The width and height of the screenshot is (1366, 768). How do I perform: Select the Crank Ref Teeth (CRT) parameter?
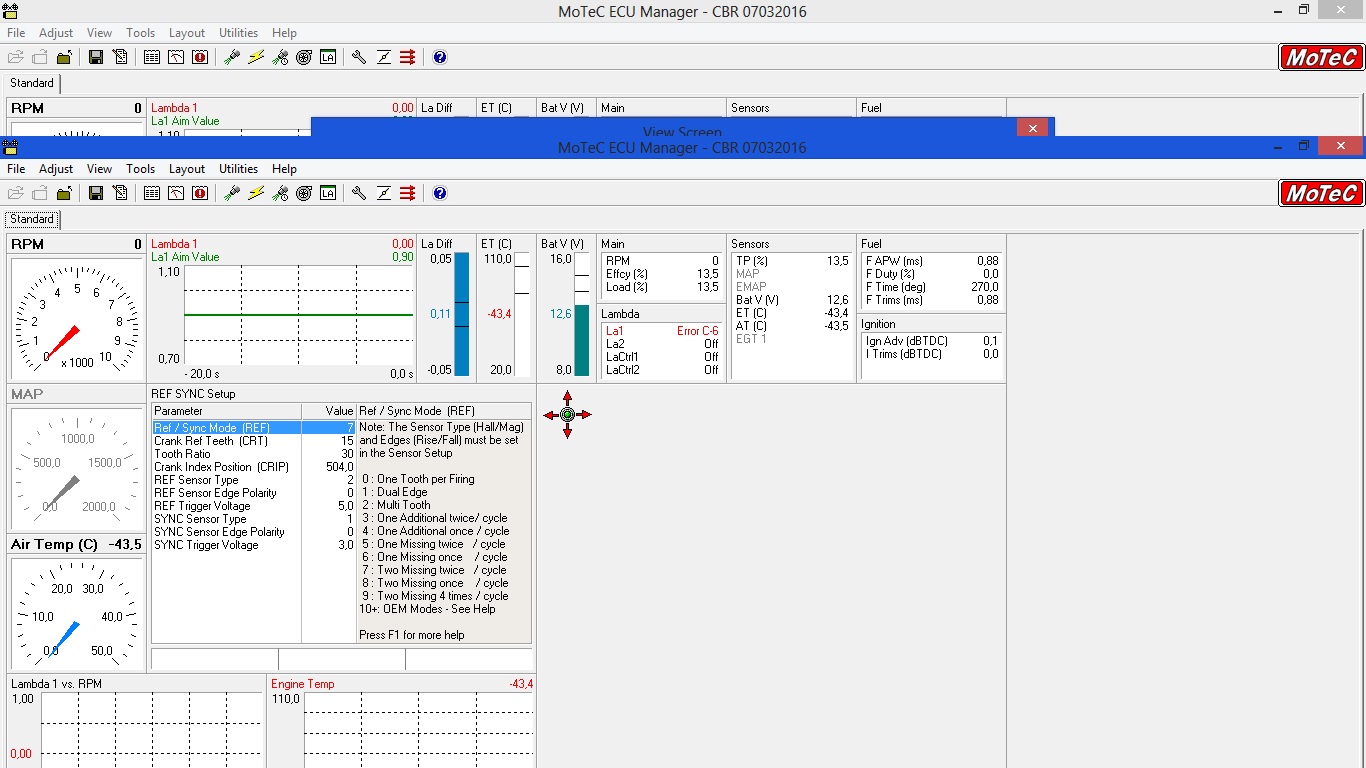point(254,441)
